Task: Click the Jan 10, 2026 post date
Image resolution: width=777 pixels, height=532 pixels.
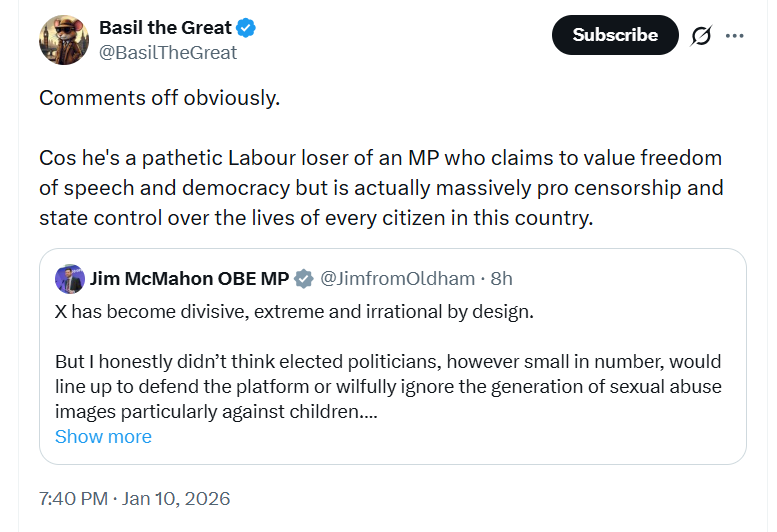Action: pos(176,498)
